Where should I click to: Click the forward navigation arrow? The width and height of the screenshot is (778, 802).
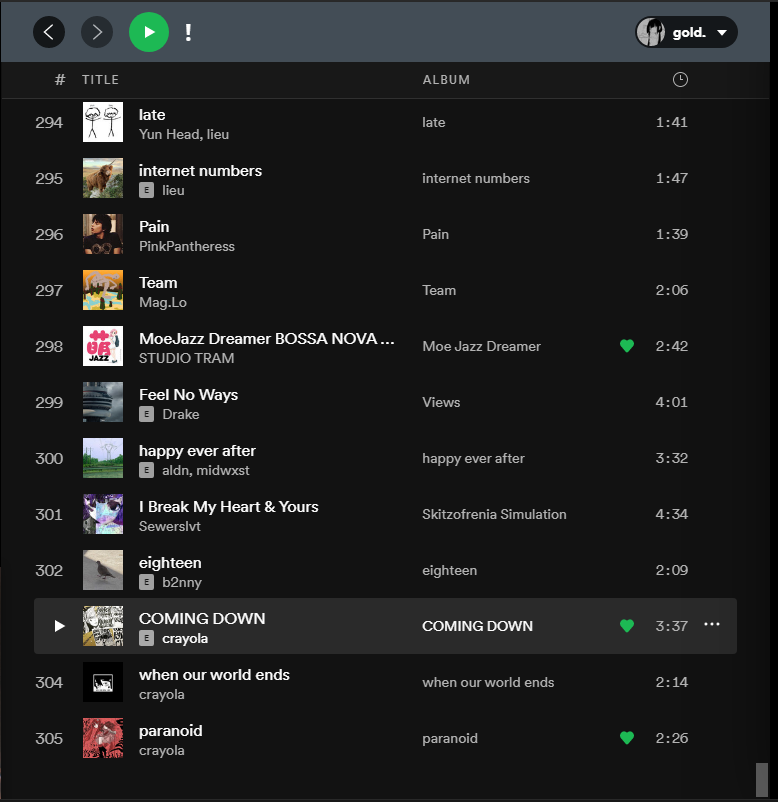pos(97,32)
